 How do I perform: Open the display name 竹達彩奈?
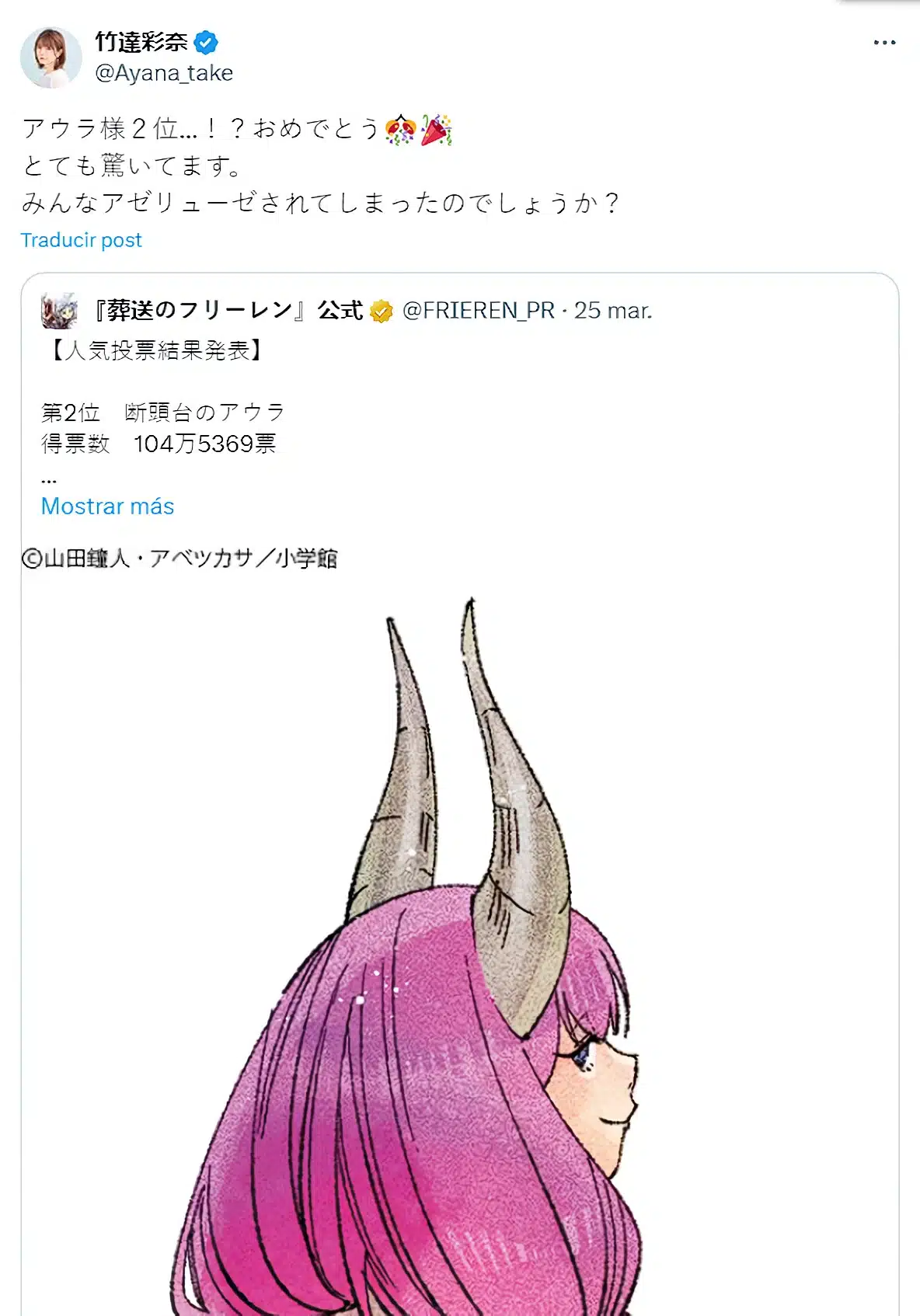(141, 41)
